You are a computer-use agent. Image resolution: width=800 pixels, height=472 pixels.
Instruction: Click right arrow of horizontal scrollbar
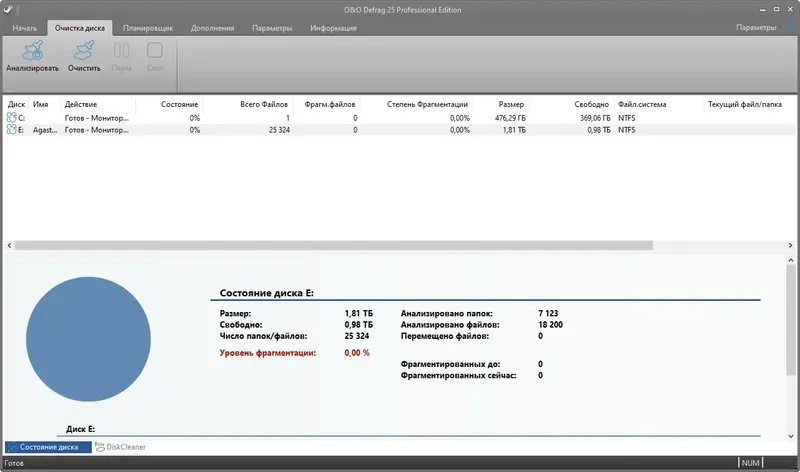coord(790,245)
